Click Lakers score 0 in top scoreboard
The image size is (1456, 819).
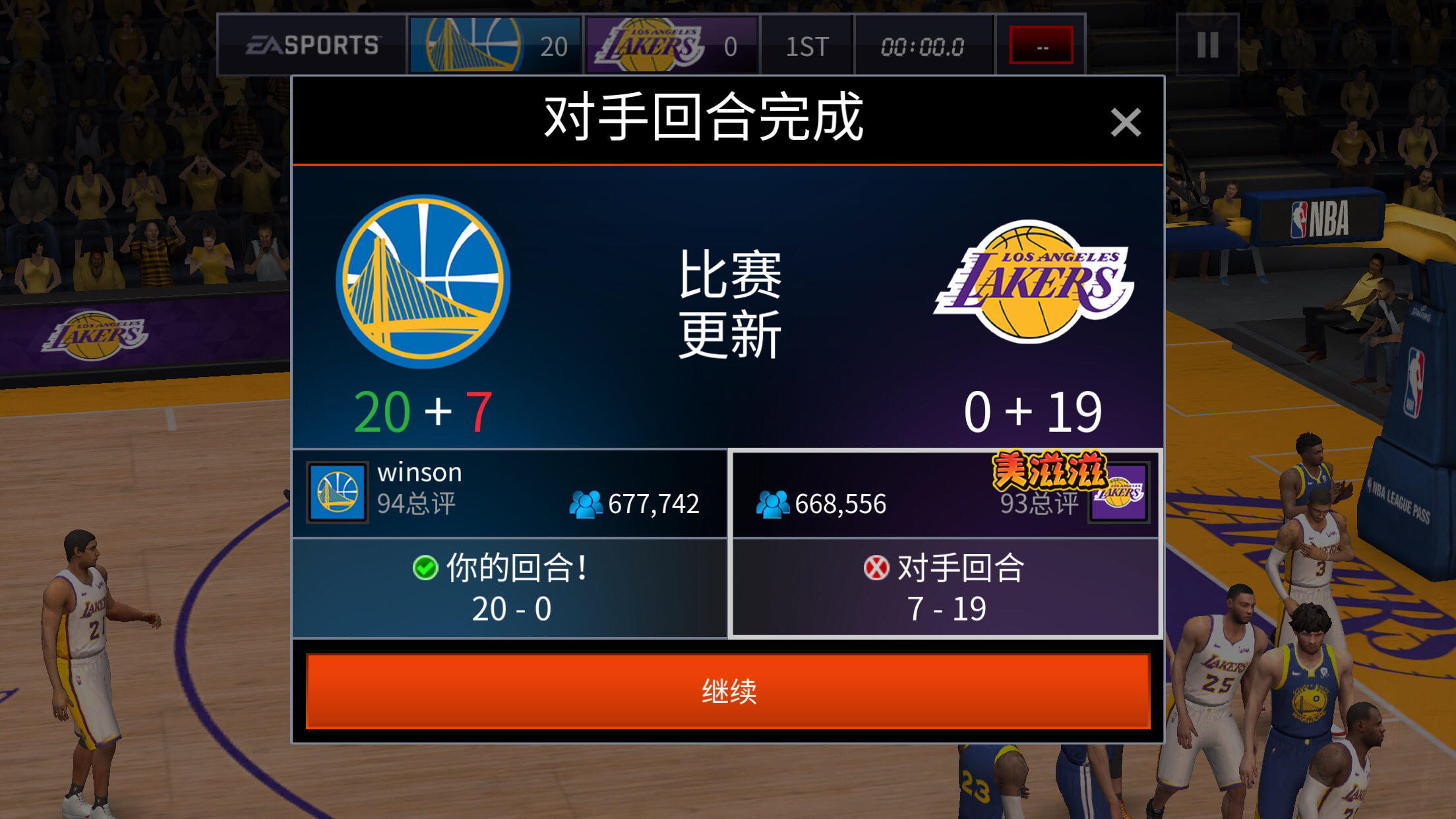coord(730,46)
